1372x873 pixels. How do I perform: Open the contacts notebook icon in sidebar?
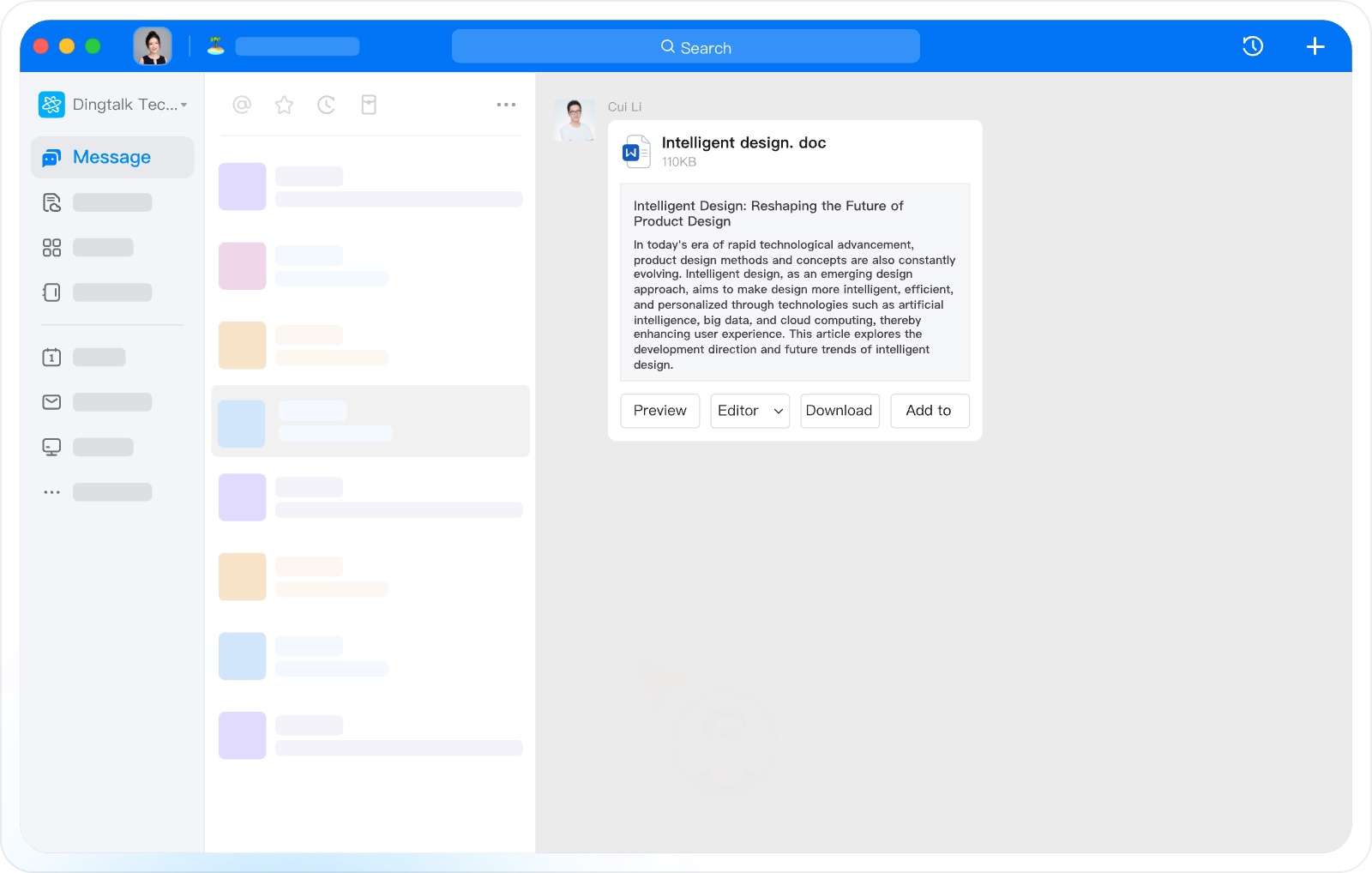51,292
